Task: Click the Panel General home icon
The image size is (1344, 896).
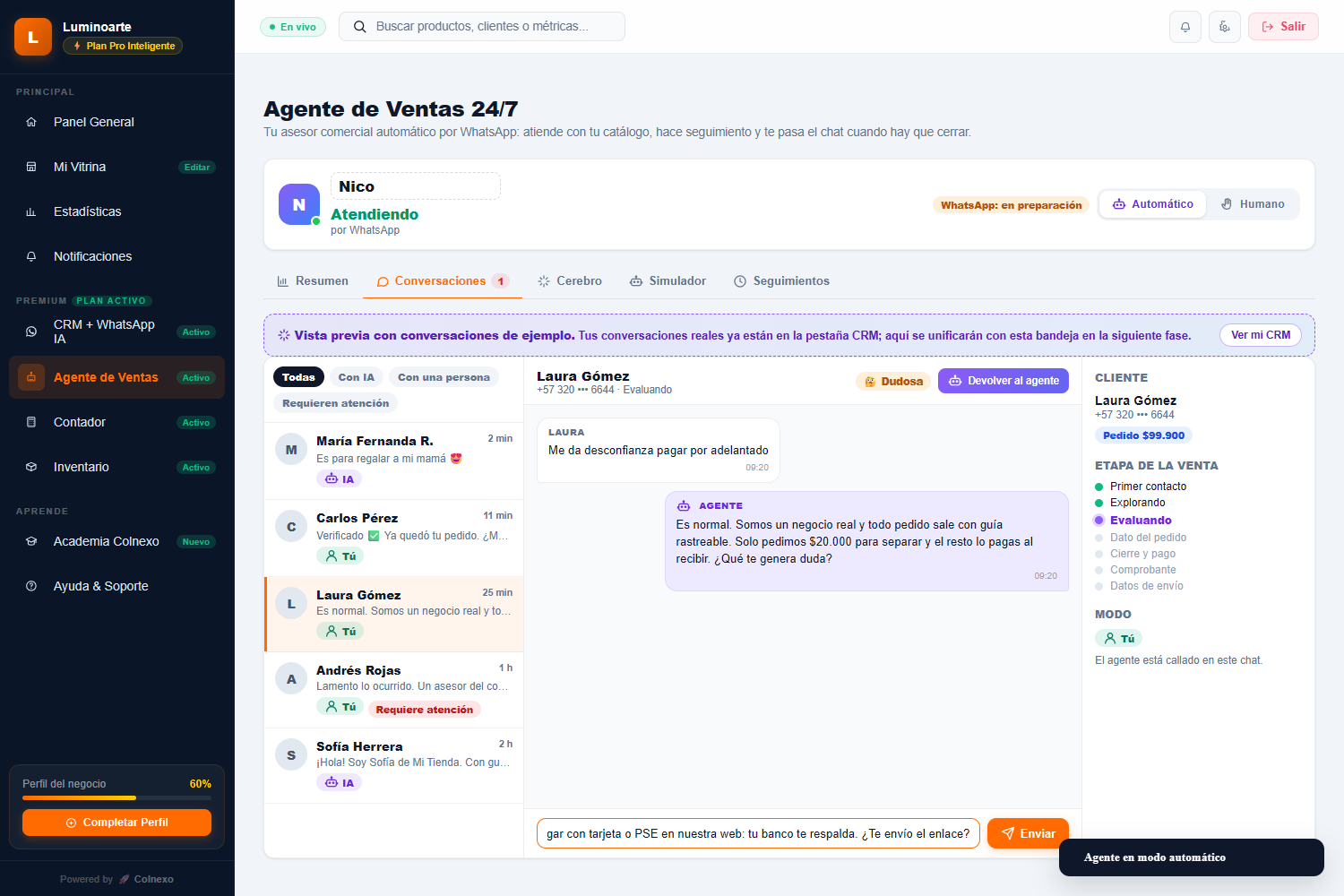Action: (x=31, y=122)
